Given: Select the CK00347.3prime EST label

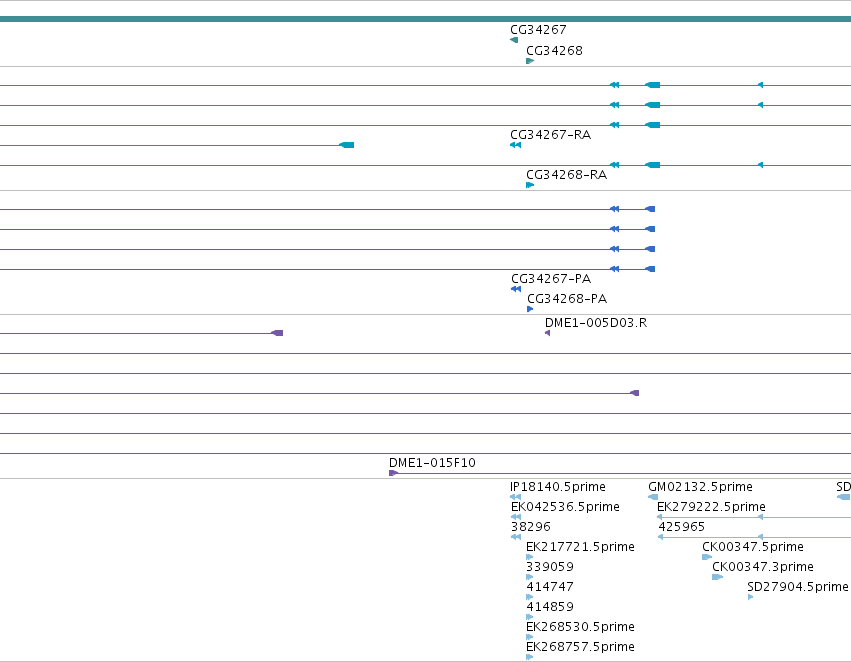Looking at the screenshot, I should [763, 567].
